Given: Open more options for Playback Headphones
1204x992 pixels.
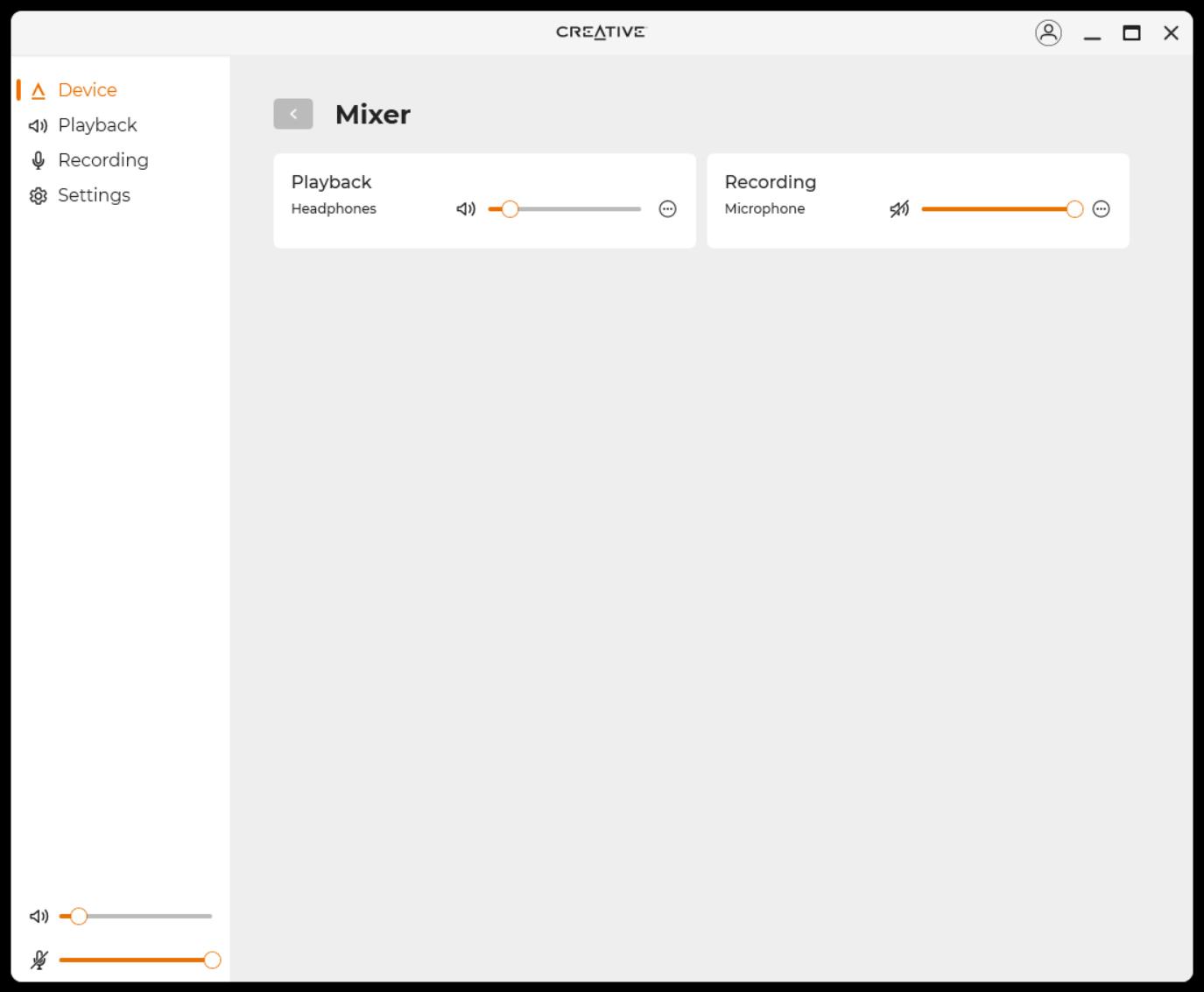Looking at the screenshot, I should click(x=667, y=209).
